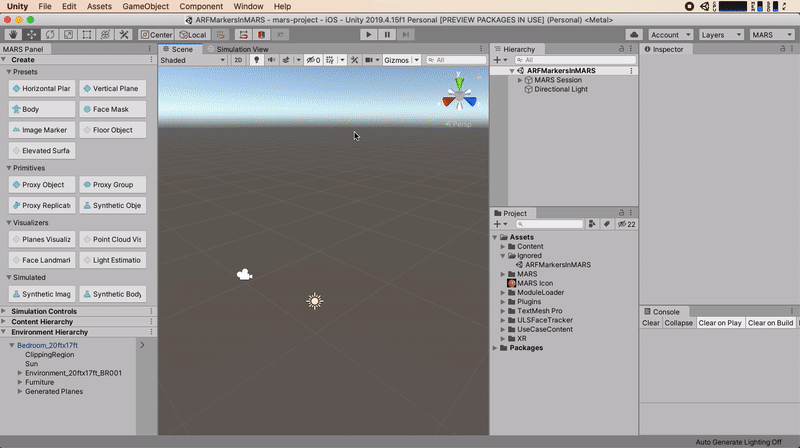The image size is (800, 448).
Task: Click the scene orientation gizmo
Action: [459, 97]
